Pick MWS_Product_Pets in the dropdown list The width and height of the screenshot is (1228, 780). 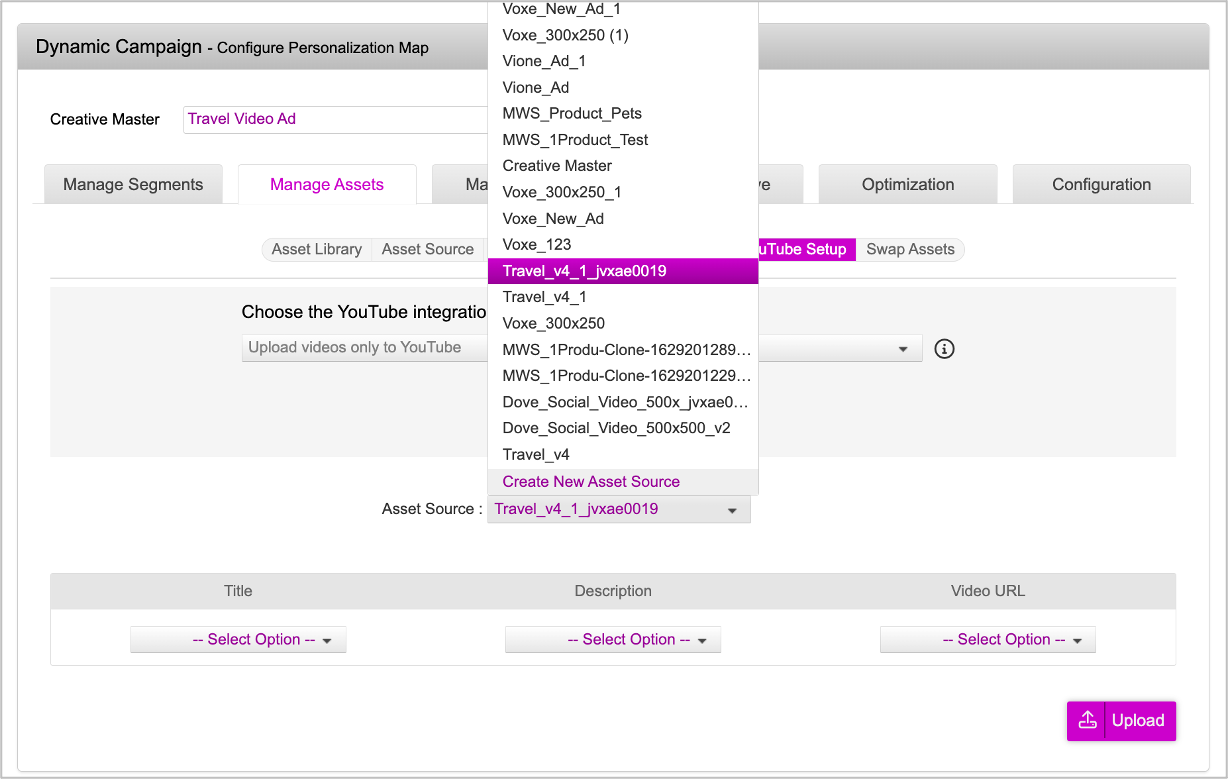click(572, 113)
